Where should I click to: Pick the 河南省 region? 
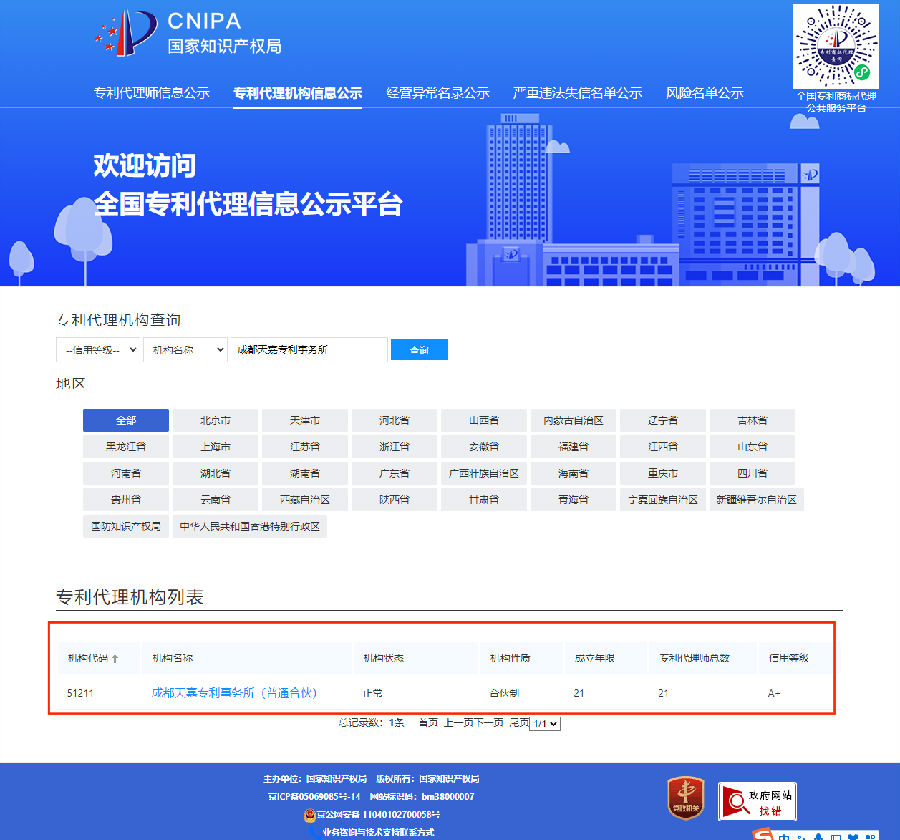(x=126, y=473)
